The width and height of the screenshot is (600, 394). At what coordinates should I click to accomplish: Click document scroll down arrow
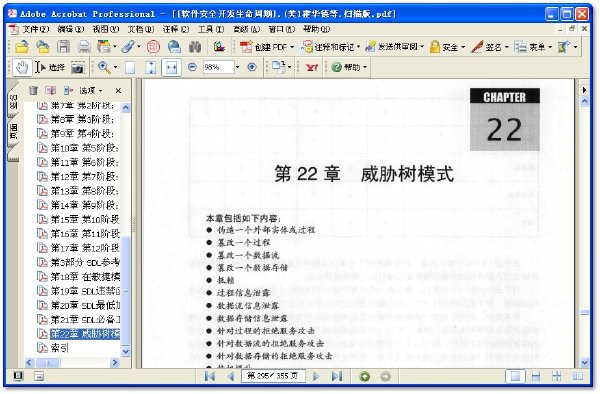[x=584, y=362]
